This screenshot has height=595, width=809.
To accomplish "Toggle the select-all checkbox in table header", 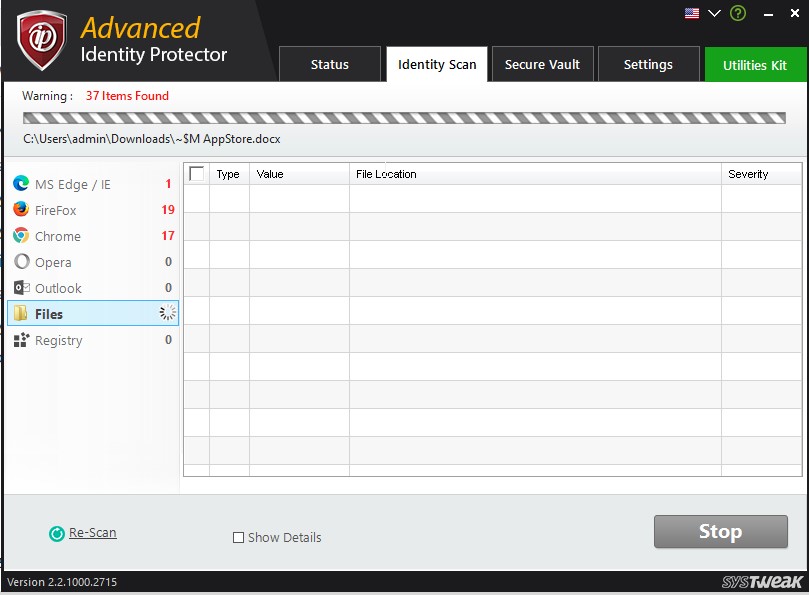I will click(x=197, y=174).
